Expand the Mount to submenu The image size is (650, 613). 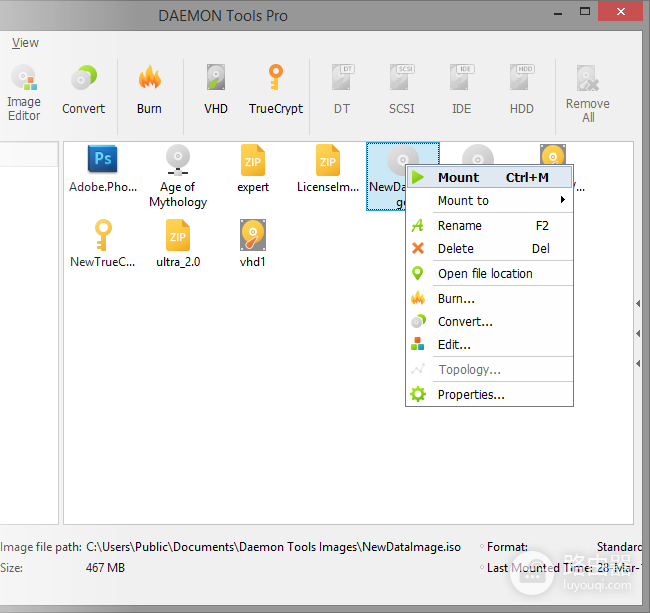pyautogui.click(x=490, y=201)
